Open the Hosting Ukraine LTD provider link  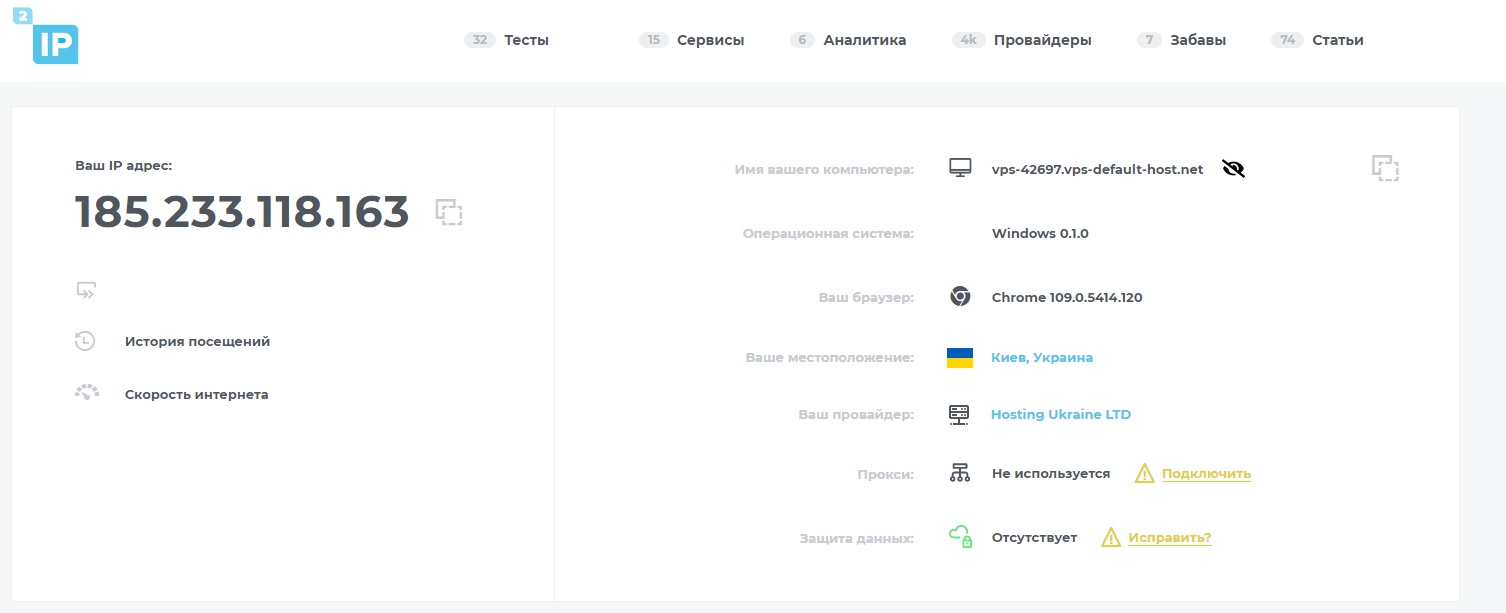coord(1061,414)
